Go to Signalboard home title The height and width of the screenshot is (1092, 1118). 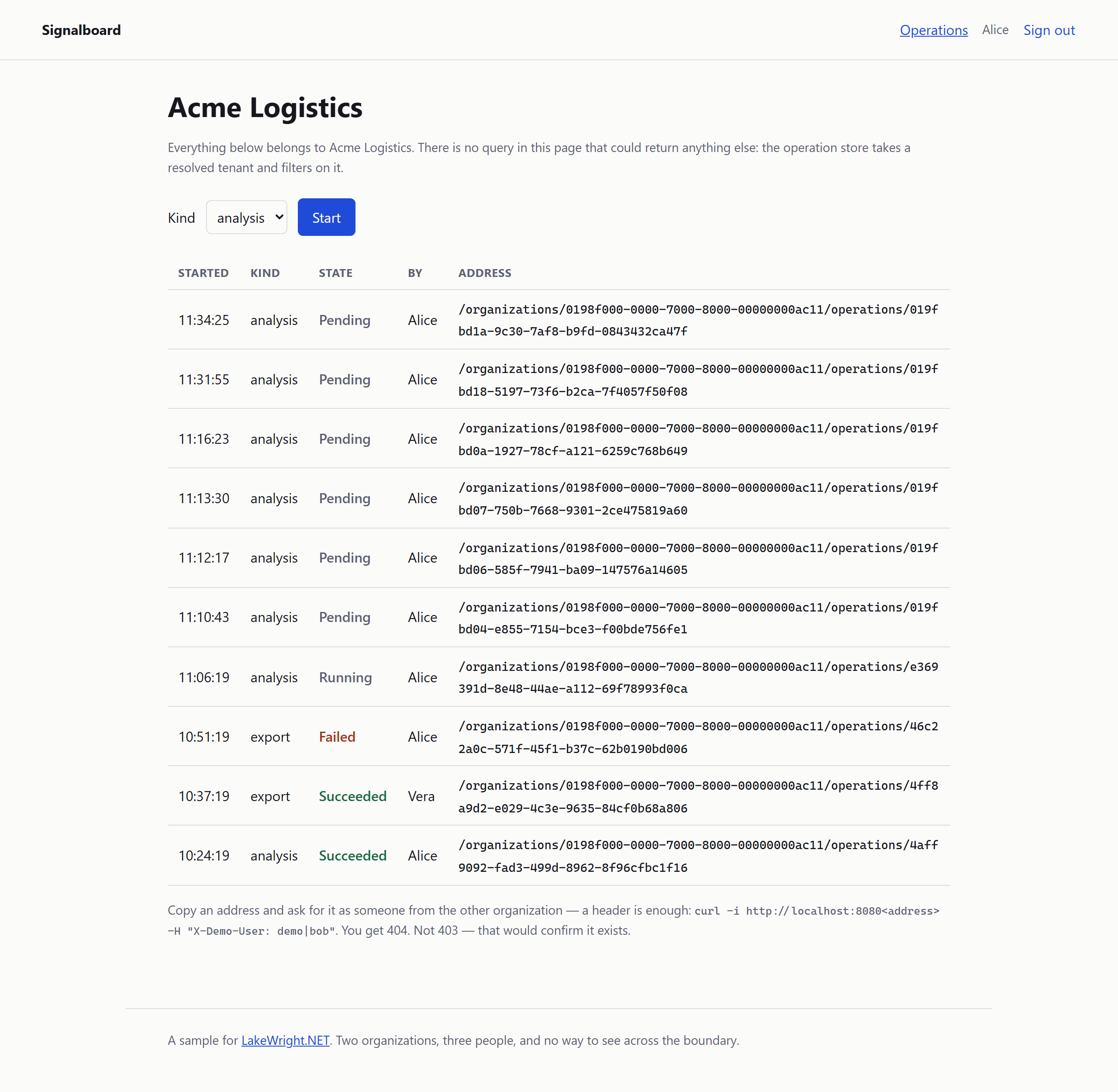click(81, 30)
